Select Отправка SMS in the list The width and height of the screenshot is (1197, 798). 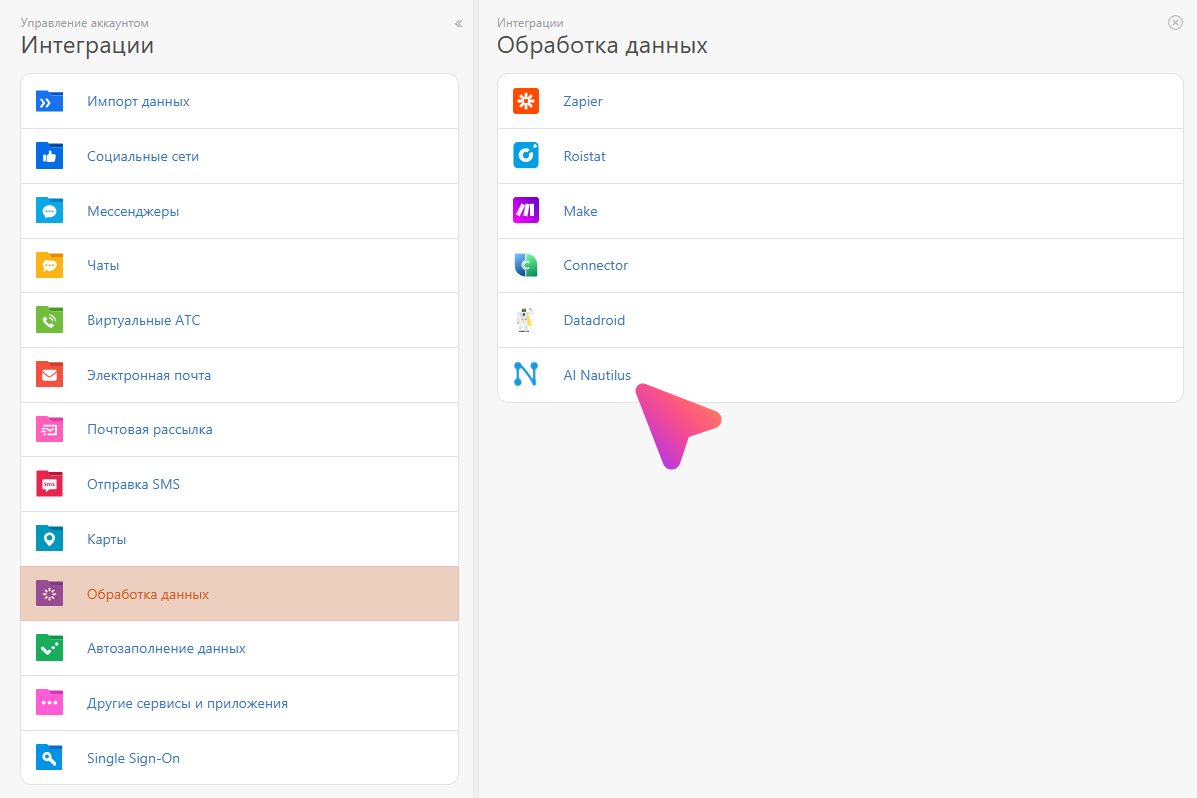click(133, 484)
